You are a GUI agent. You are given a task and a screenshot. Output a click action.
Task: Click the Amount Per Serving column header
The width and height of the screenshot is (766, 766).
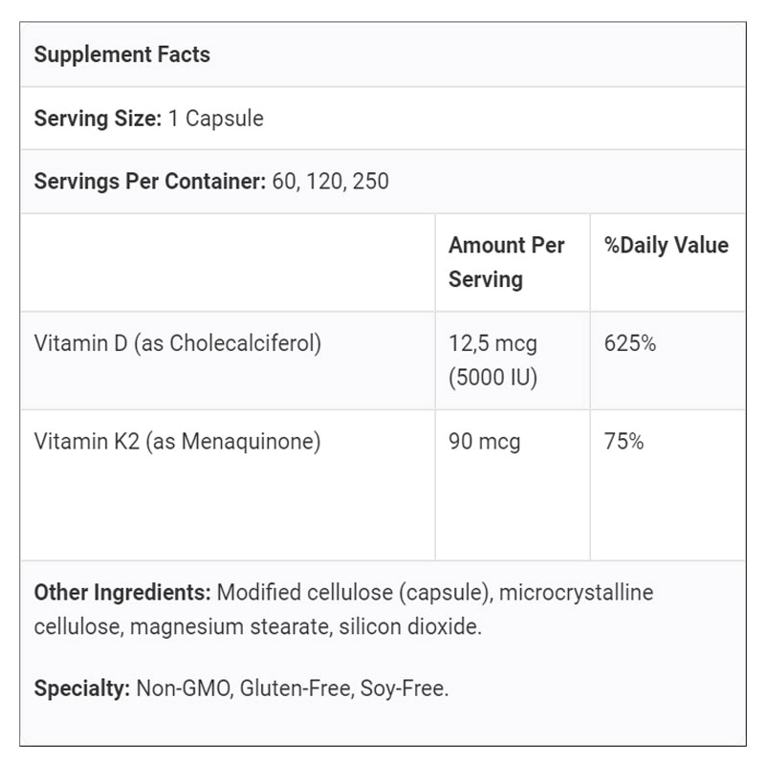click(x=507, y=262)
